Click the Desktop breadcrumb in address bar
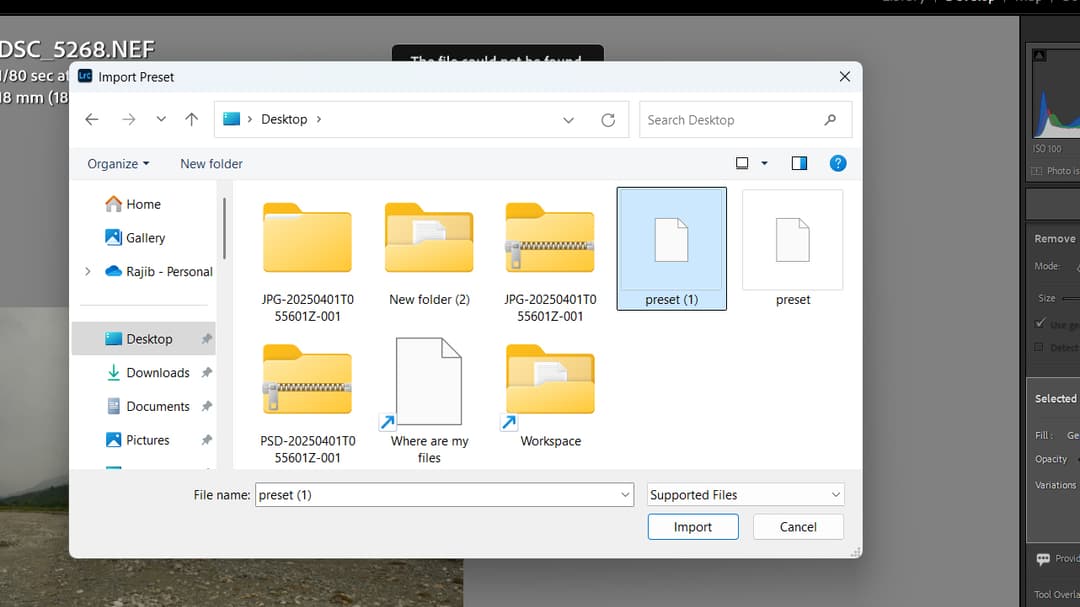 click(x=284, y=119)
